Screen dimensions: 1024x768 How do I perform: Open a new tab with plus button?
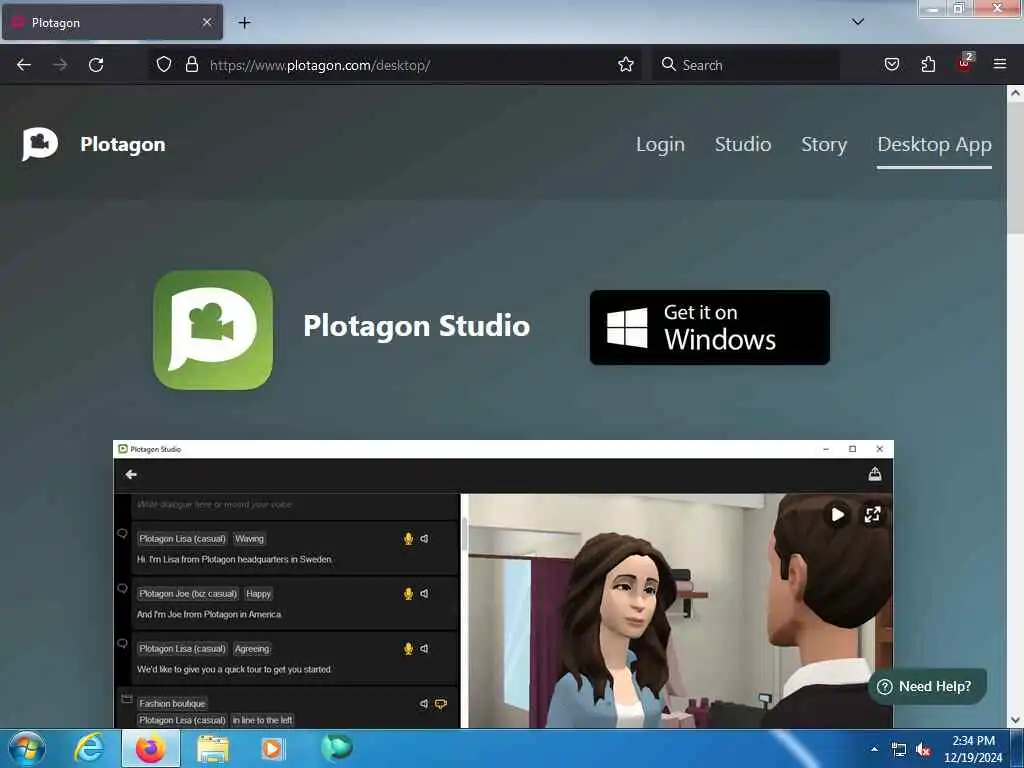tap(244, 23)
